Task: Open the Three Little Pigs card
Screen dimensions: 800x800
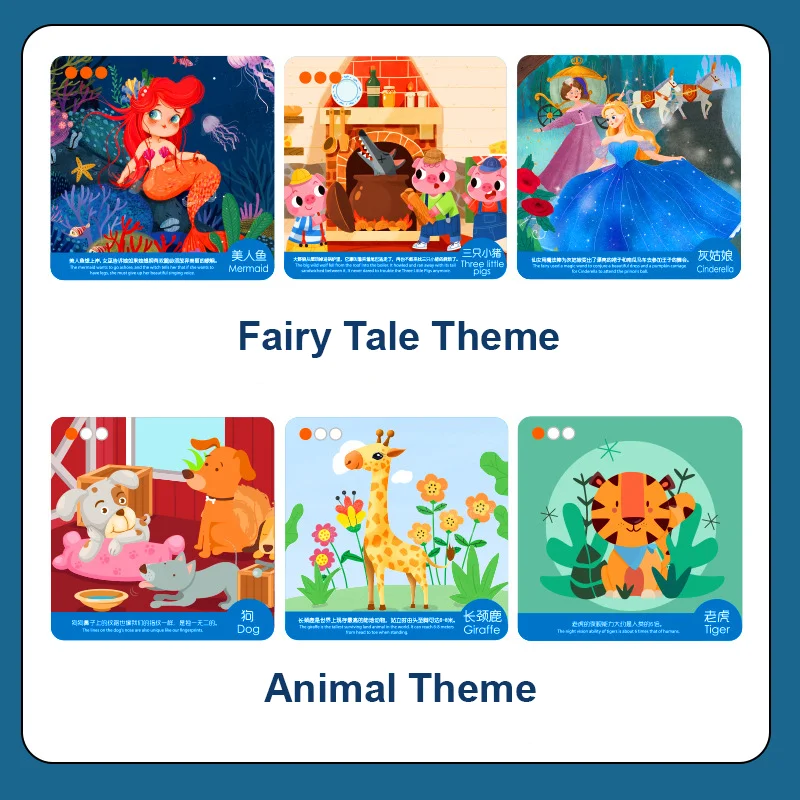Action: pos(395,167)
